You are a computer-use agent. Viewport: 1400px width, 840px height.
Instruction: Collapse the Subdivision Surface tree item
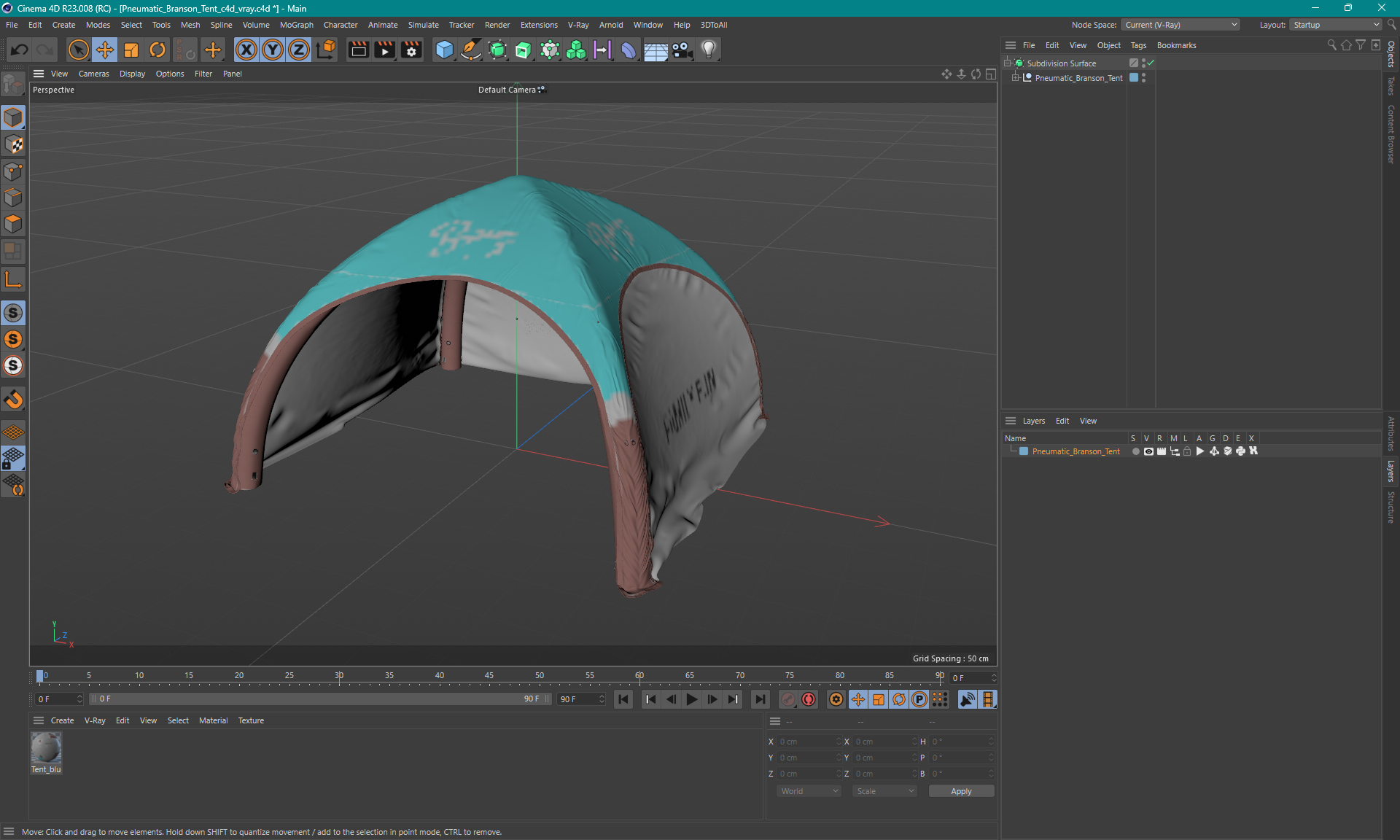1008,63
